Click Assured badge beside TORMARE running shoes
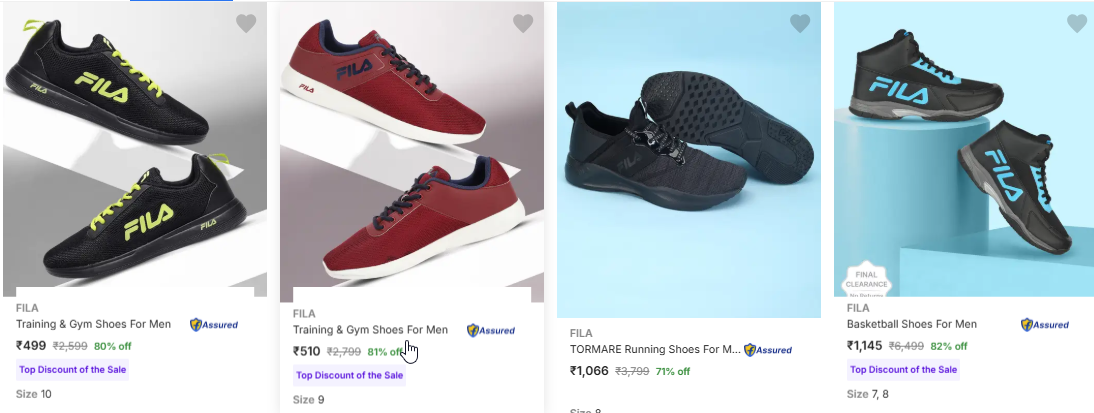 (768, 350)
